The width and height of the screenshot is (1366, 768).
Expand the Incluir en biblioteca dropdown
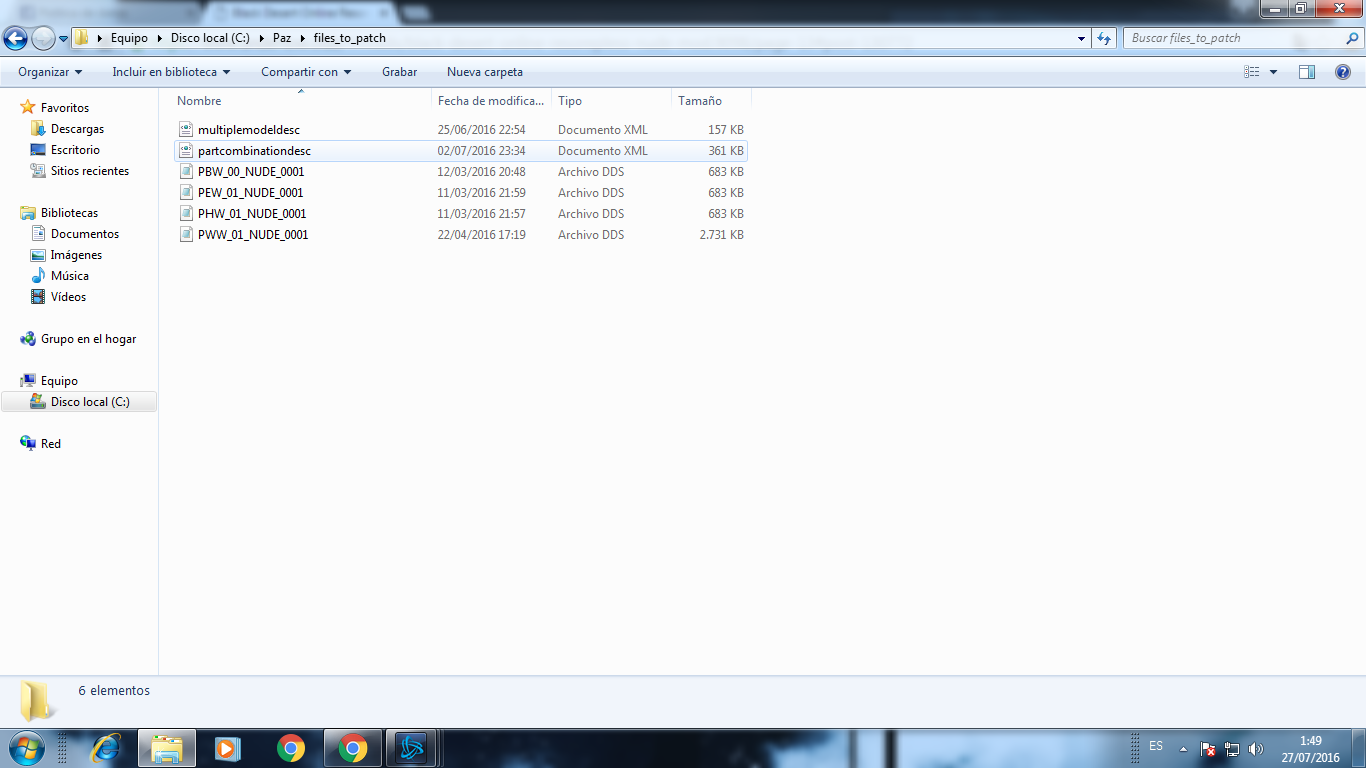(171, 72)
